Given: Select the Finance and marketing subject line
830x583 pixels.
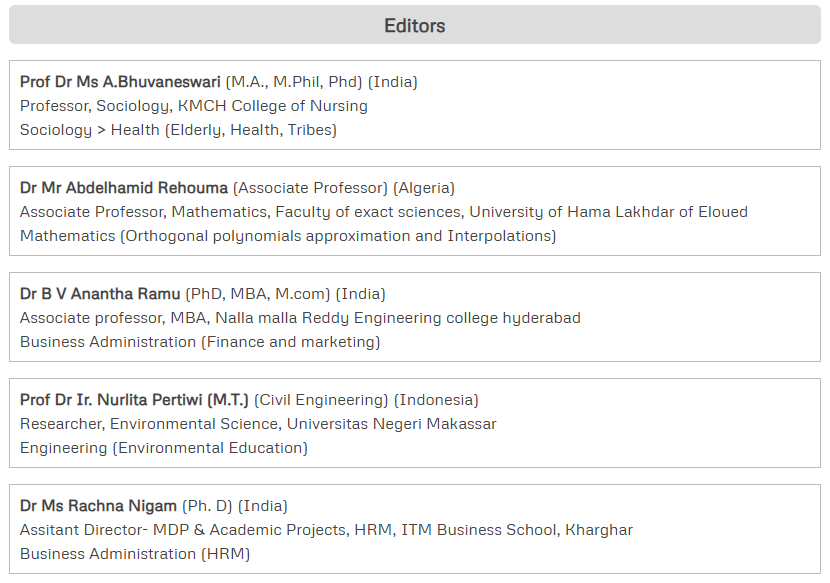Looking at the screenshot, I should point(200,342).
